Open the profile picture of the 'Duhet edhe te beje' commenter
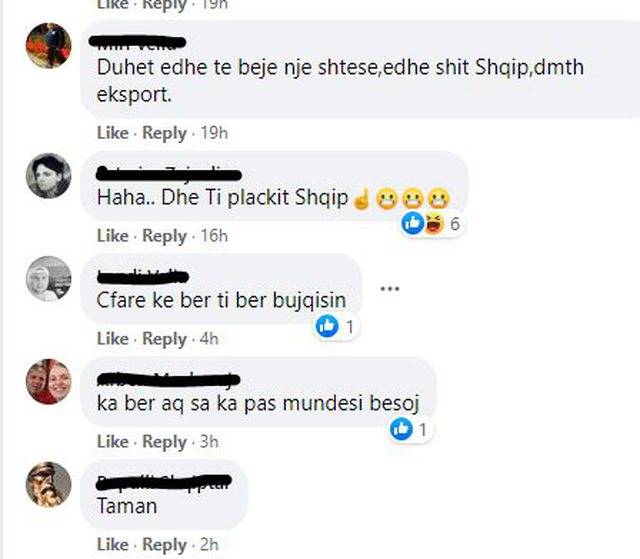 coord(49,45)
